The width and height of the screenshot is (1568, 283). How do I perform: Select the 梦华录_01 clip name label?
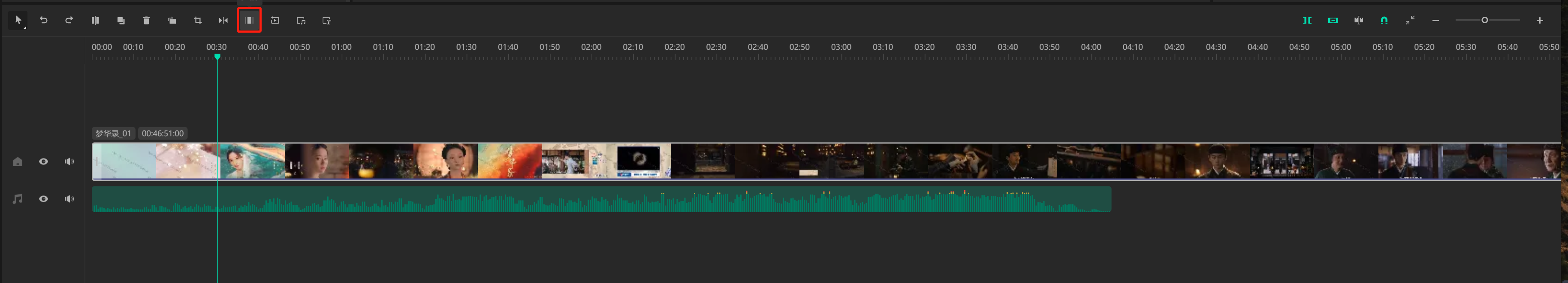[113, 133]
